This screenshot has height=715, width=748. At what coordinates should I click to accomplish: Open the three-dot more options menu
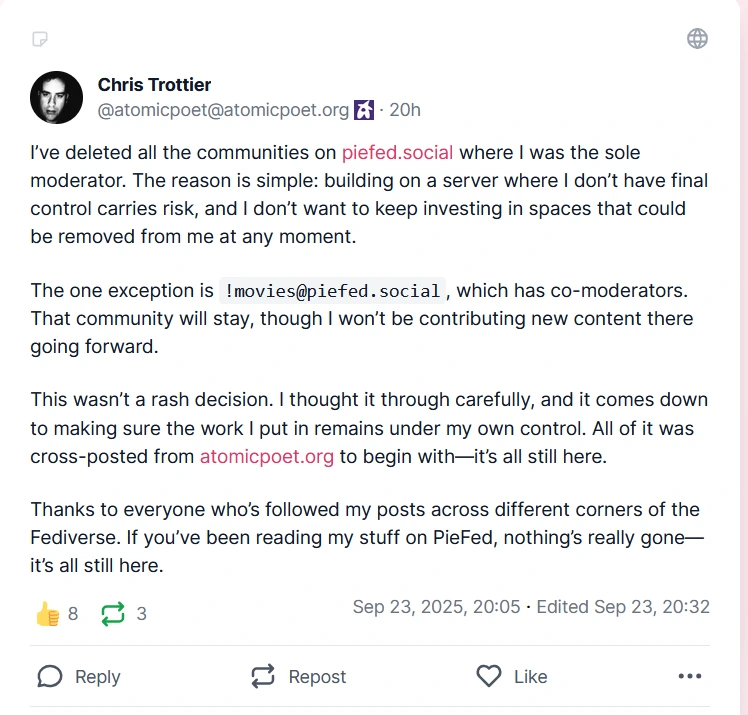click(690, 677)
